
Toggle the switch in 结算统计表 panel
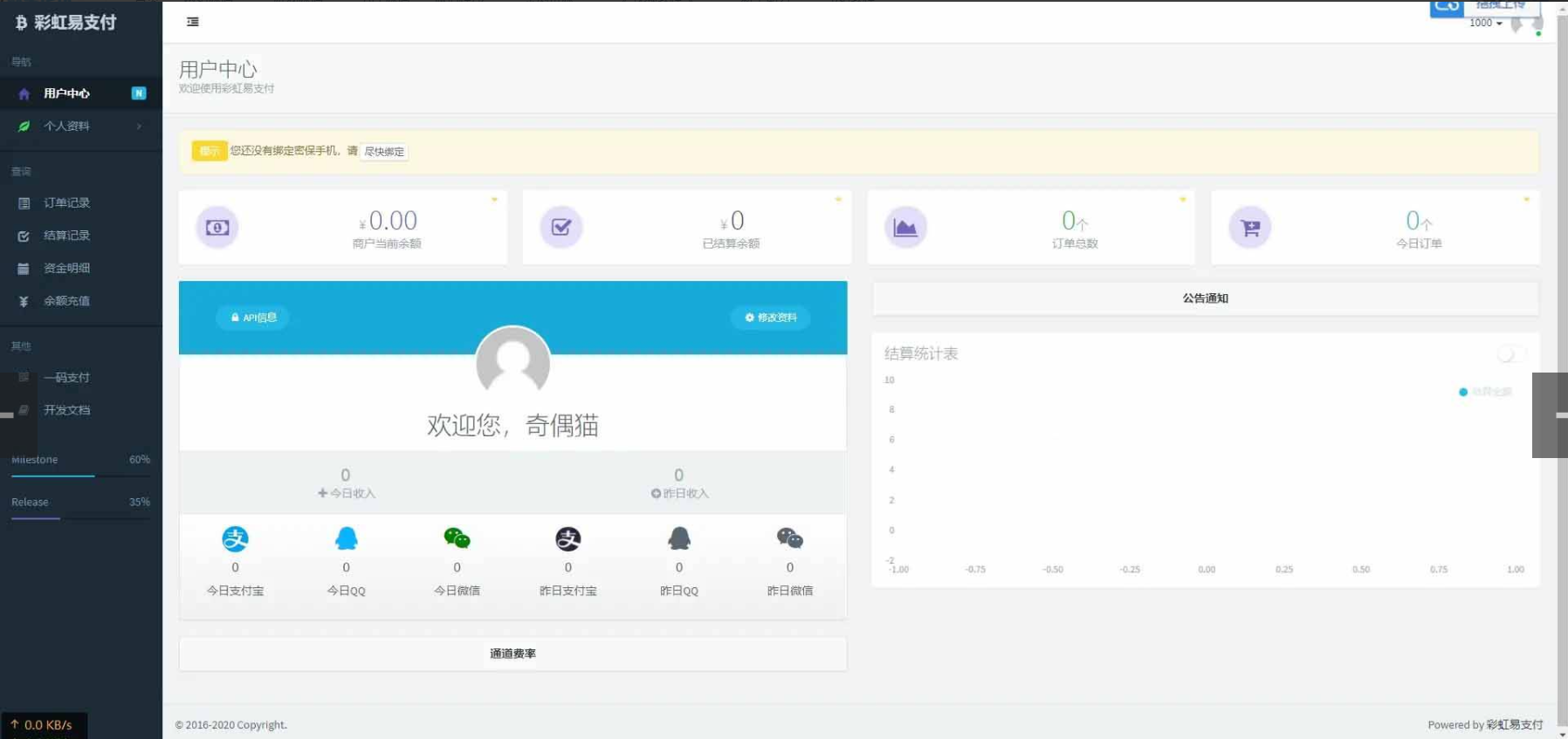click(x=1510, y=354)
